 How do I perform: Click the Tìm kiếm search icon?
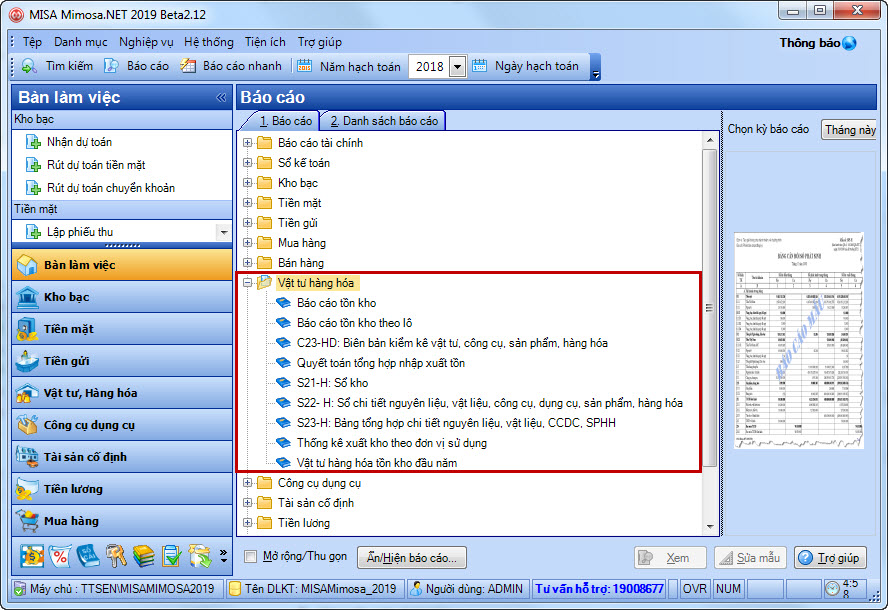29,66
